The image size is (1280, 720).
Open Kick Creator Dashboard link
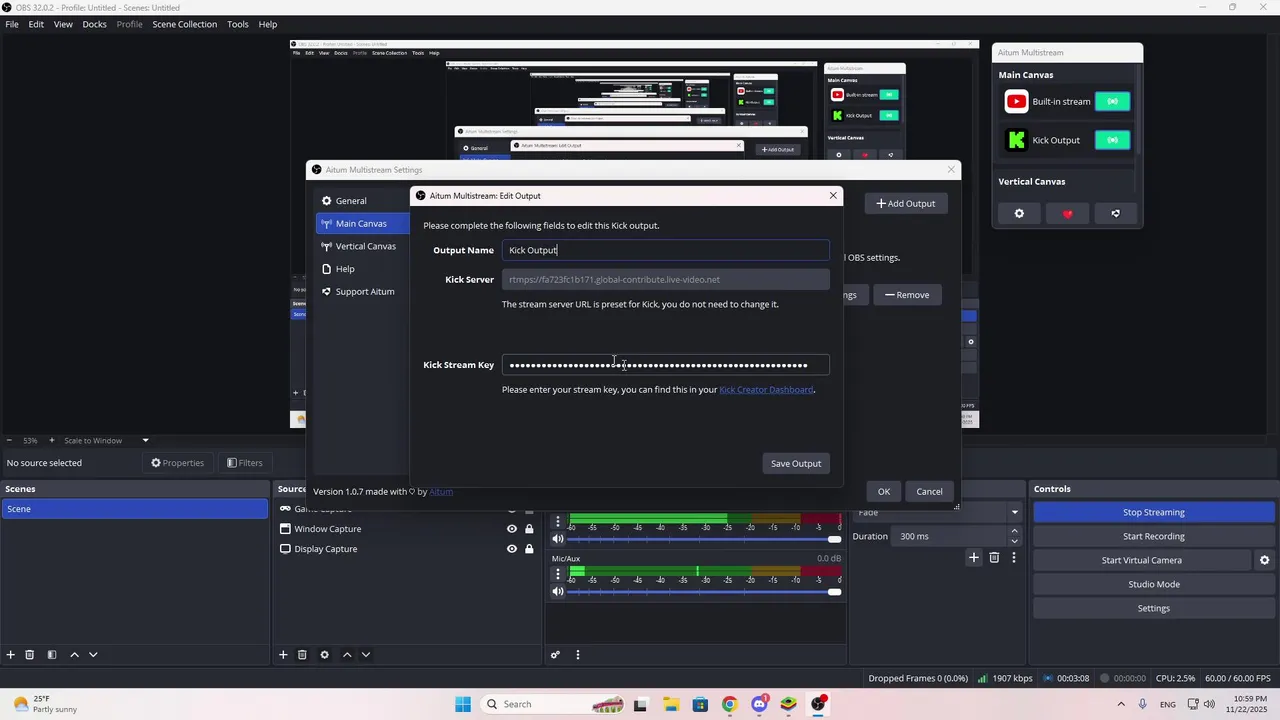766,390
